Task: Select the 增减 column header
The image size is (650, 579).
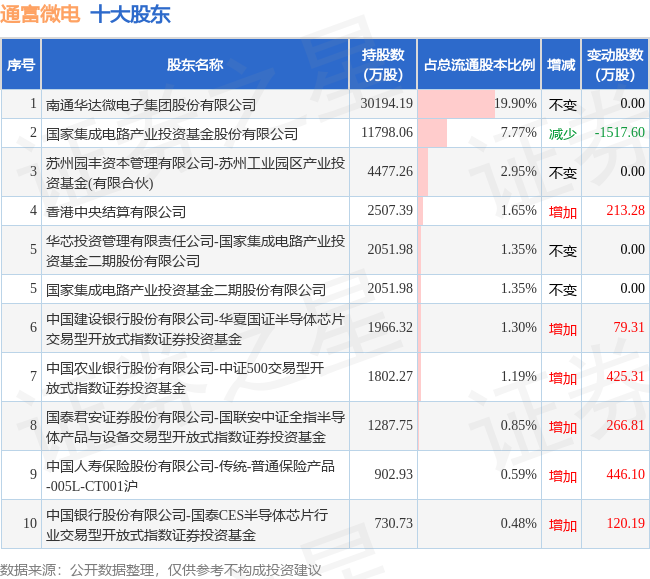Action: [x=561, y=65]
